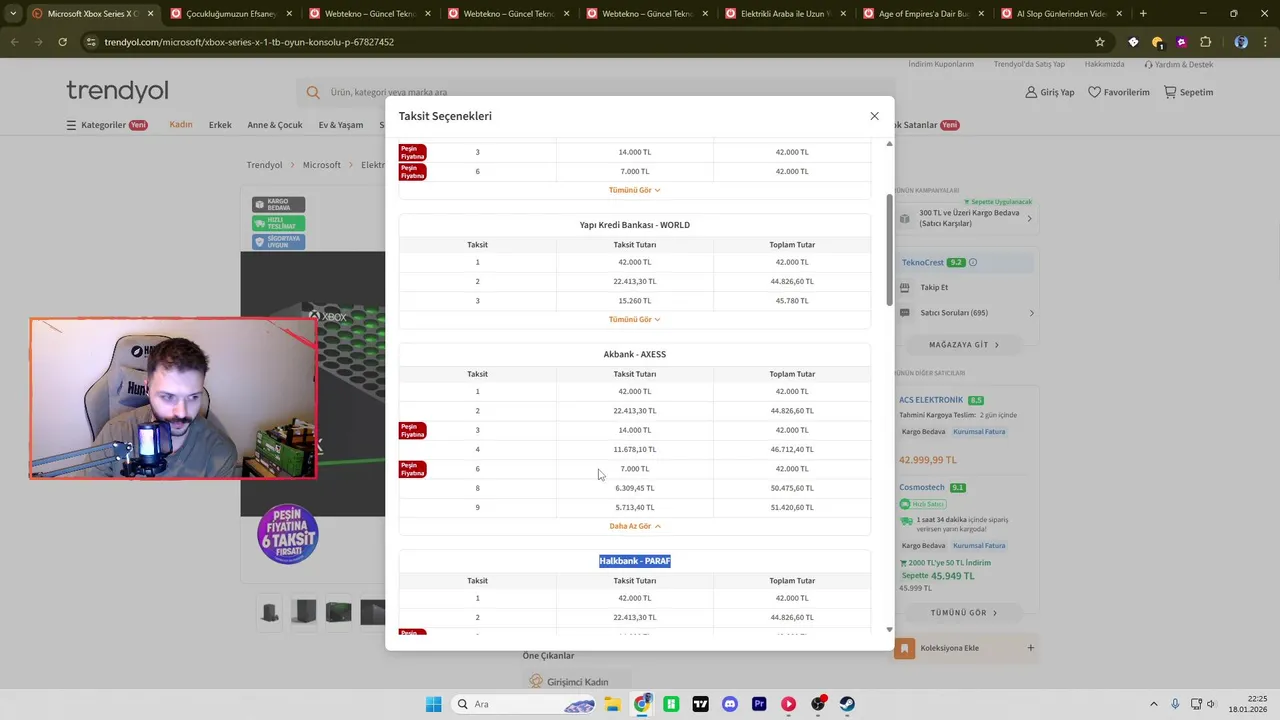The image size is (1280, 720).
Task: Select the Kadın category
Action: tap(181, 124)
